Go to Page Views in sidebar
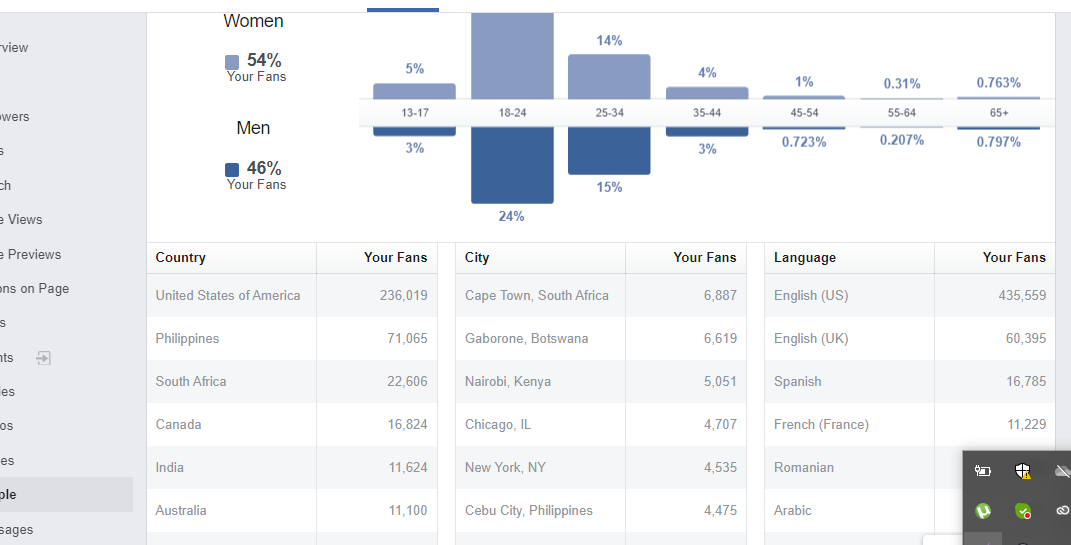1071x545 pixels. [21, 219]
